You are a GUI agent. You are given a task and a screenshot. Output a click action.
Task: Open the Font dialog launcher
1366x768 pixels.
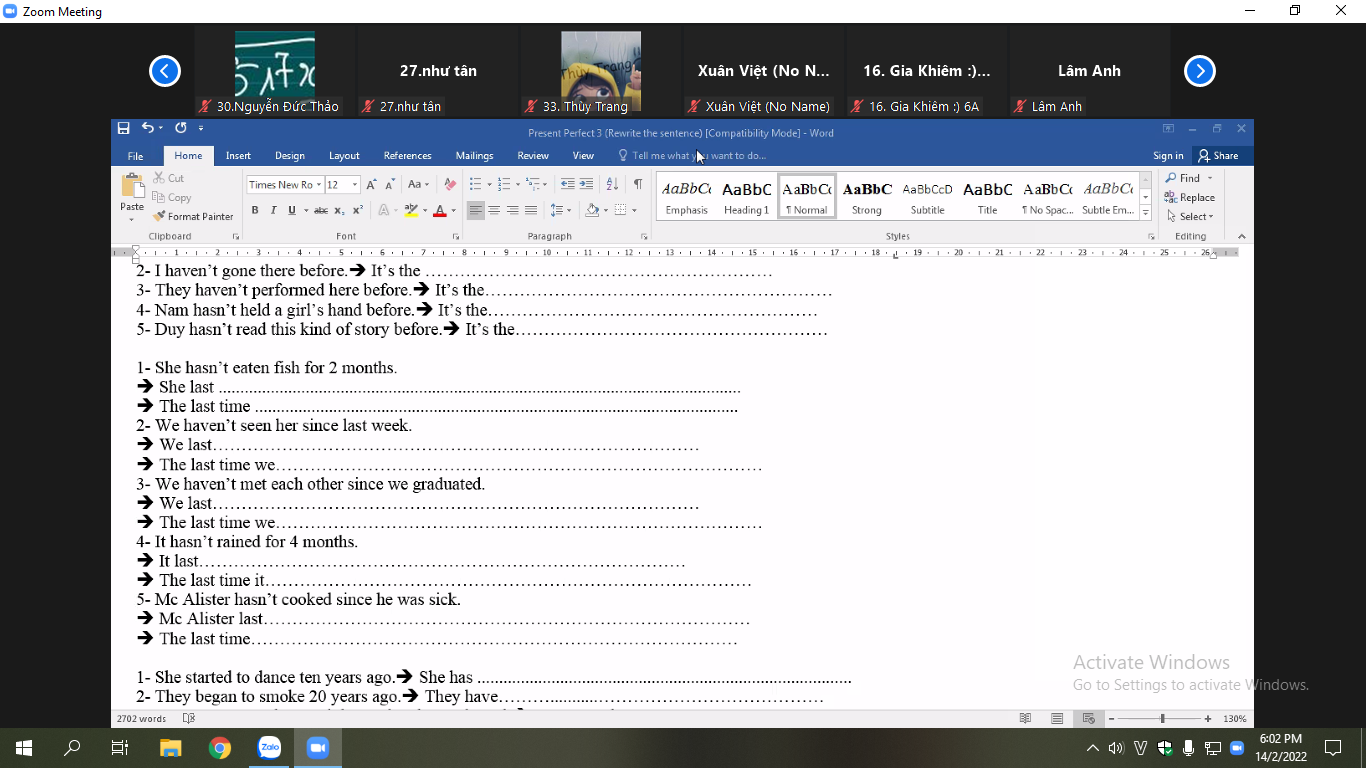tap(456, 236)
